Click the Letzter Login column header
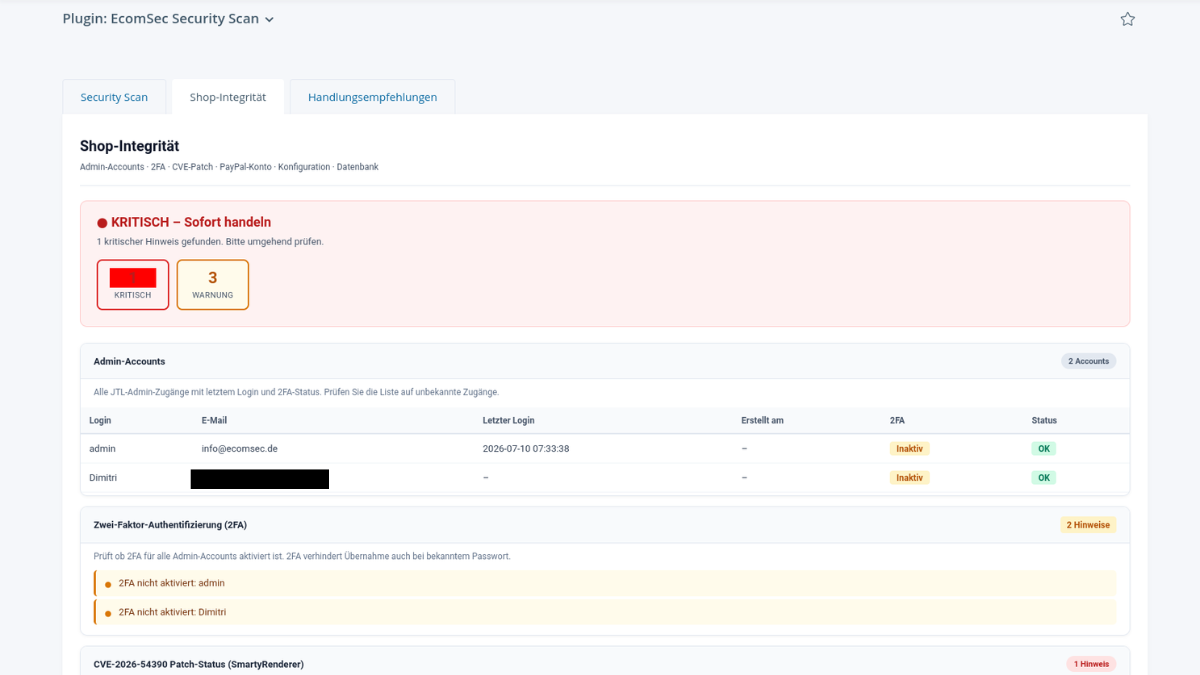This screenshot has height=675, width=1200. [508, 420]
